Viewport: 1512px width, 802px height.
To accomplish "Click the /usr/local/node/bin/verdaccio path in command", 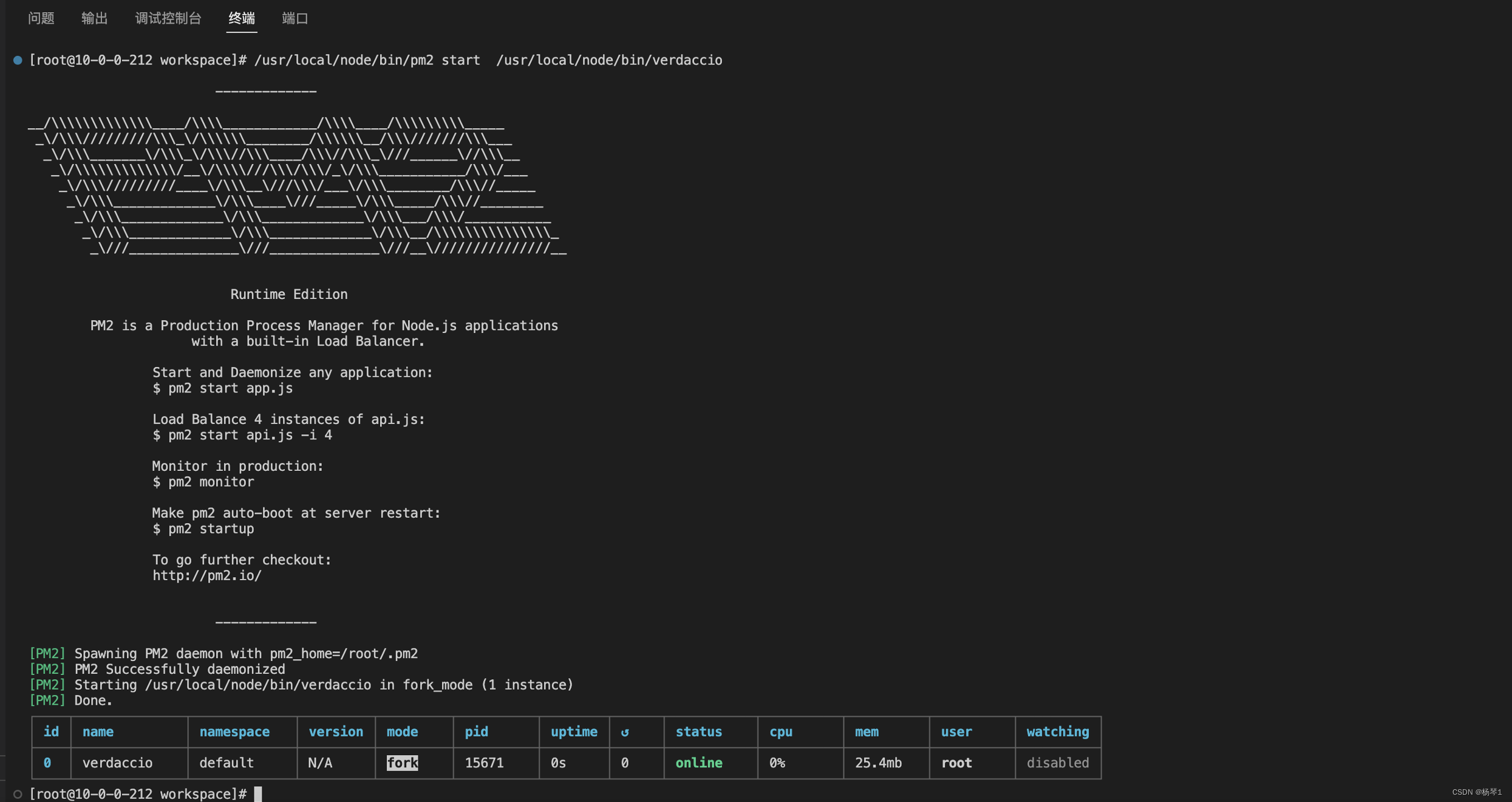I will [x=608, y=60].
